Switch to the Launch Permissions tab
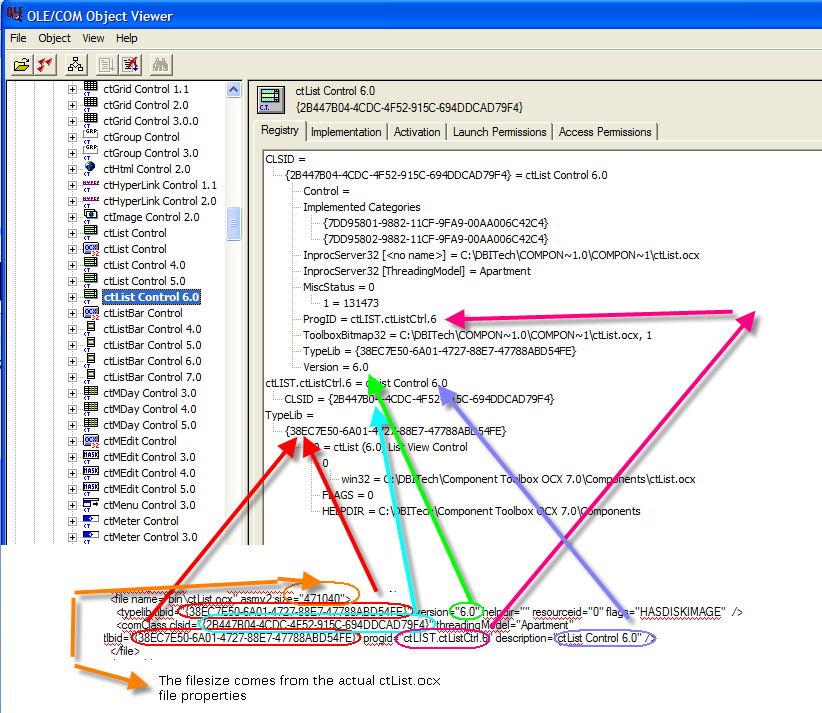Screen dimensions: 822x713 tap(499, 132)
